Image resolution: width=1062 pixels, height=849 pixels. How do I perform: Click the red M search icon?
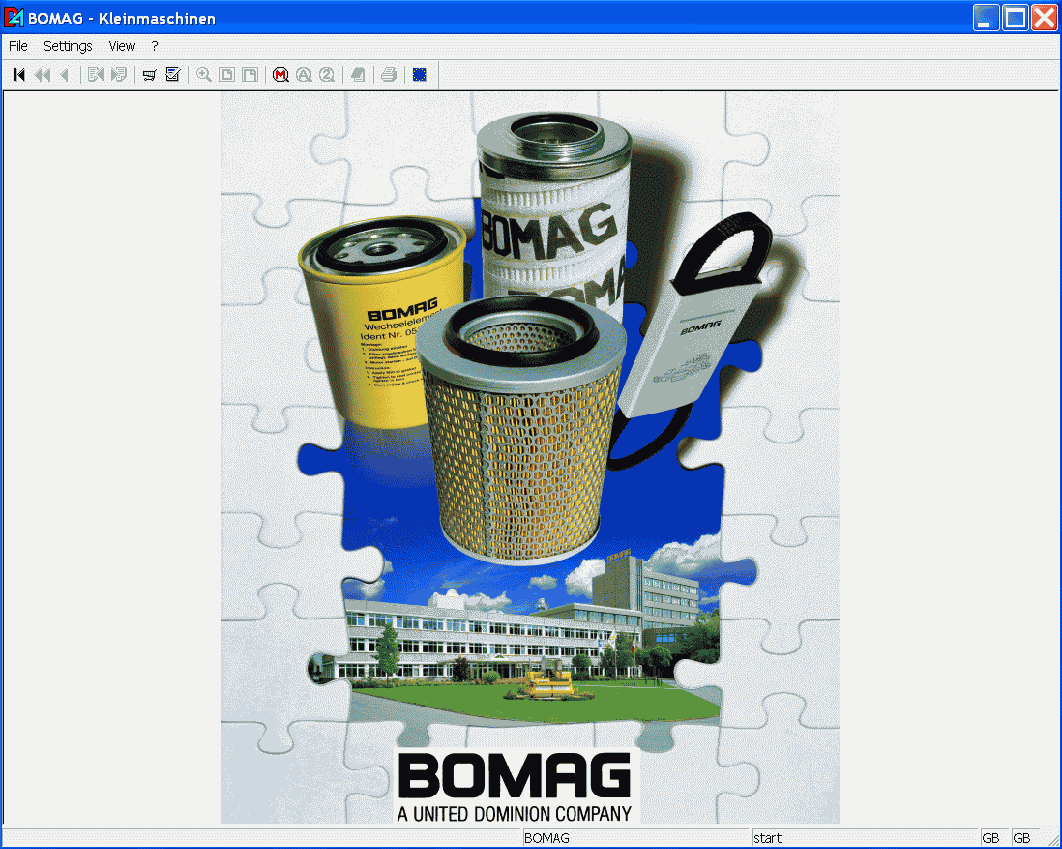[280, 75]
